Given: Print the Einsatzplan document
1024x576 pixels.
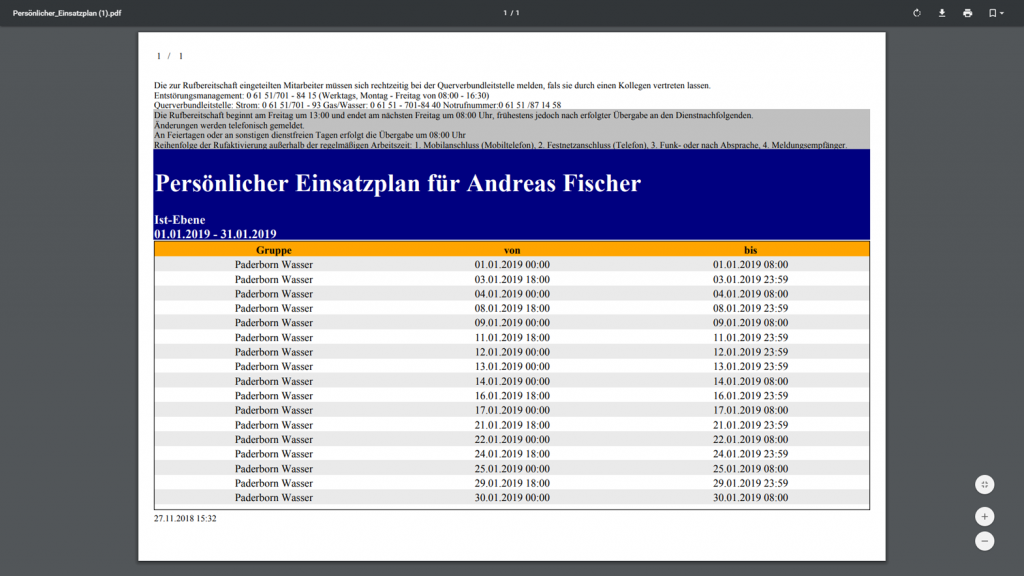Looking at the screenshot, I should (x=967, y=13).
